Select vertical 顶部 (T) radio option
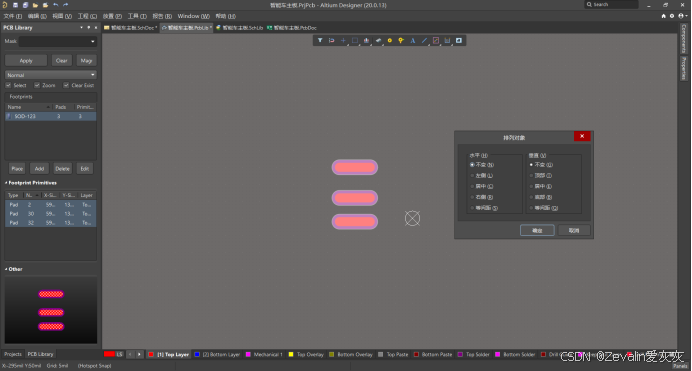This screenshot has width=692, height=371. (541, 176)
